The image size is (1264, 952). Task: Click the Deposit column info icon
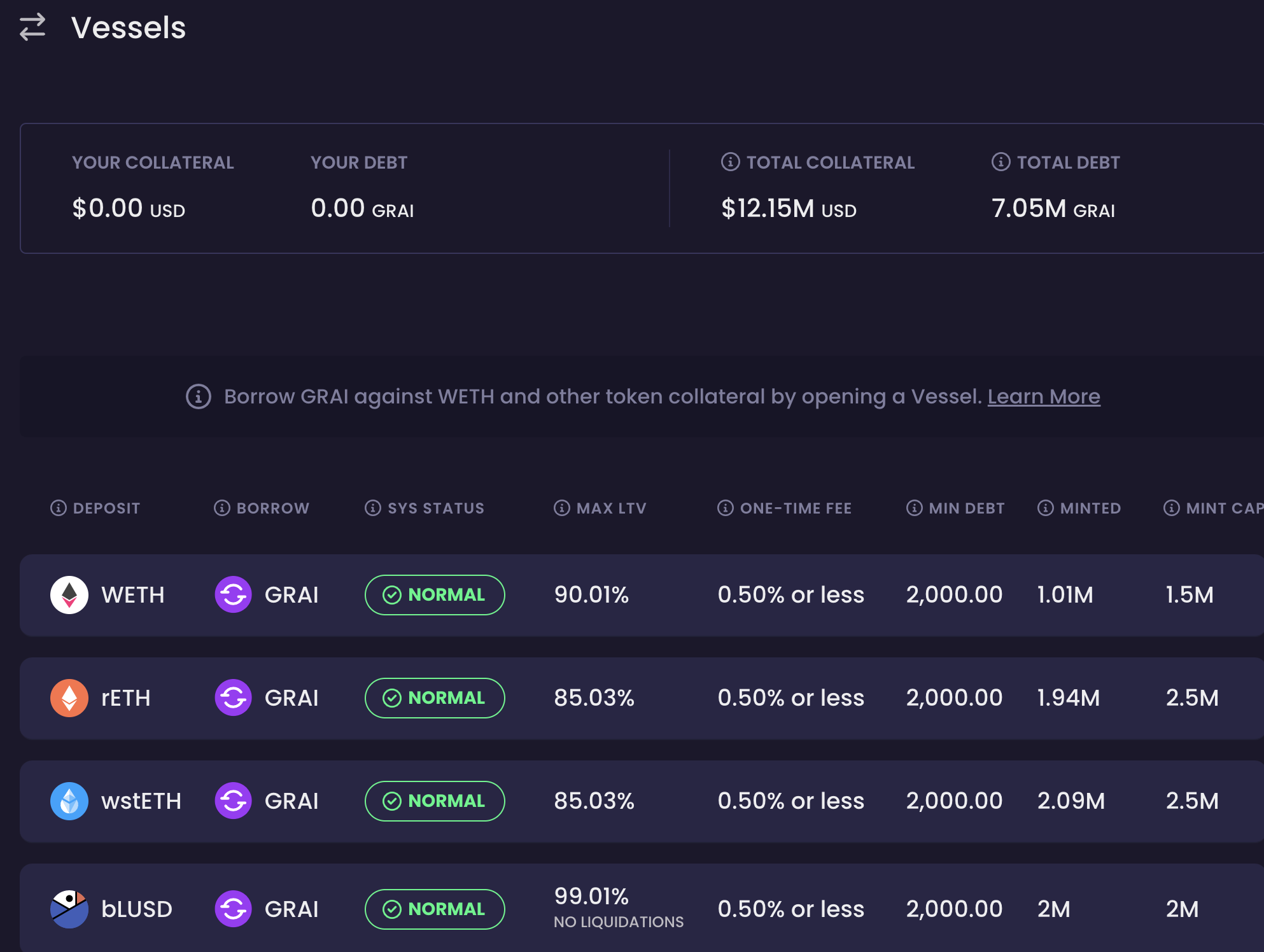(x=59, y=508)
